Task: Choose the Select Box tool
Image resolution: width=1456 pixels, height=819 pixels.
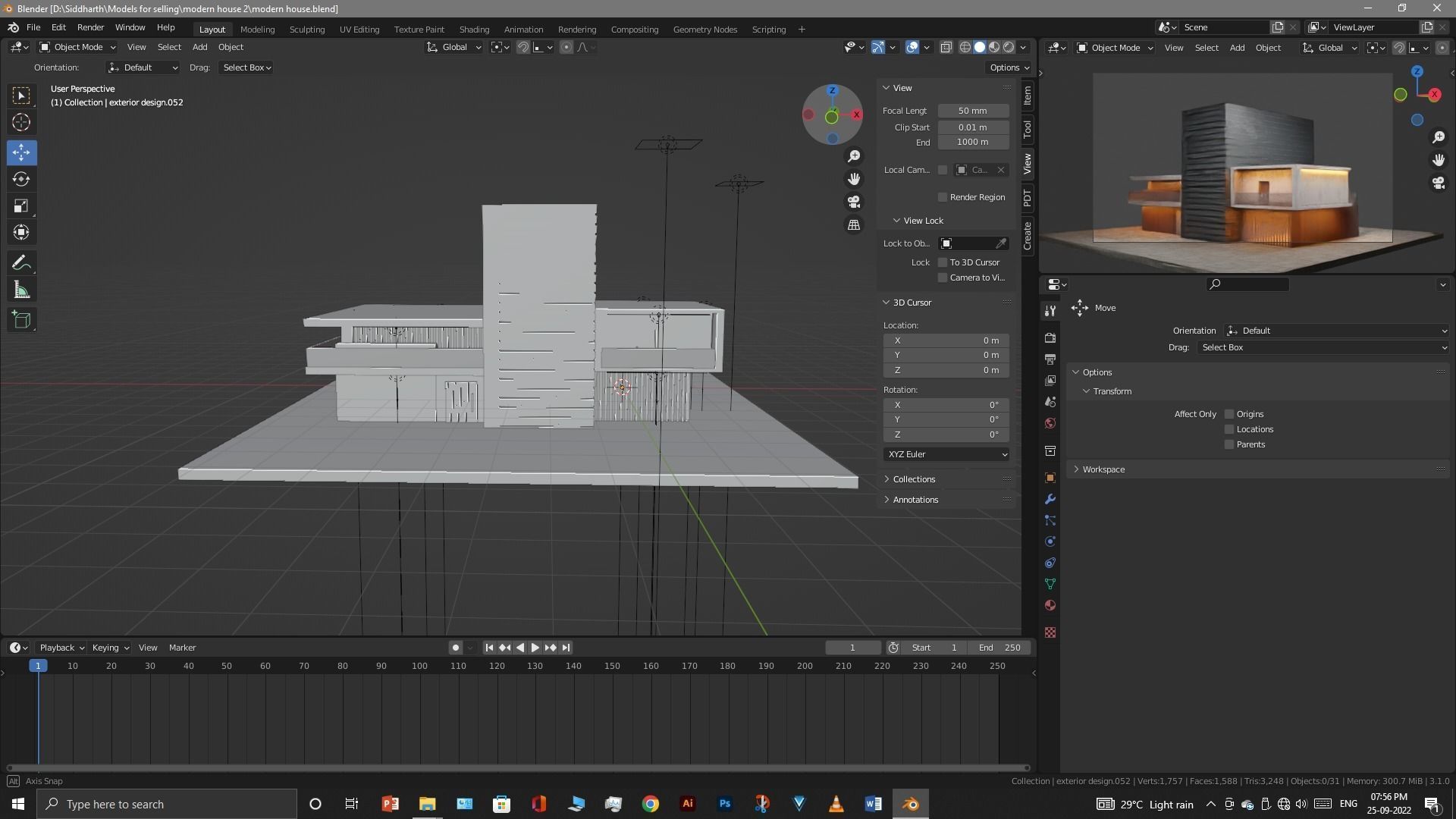Action: (21, 96)
